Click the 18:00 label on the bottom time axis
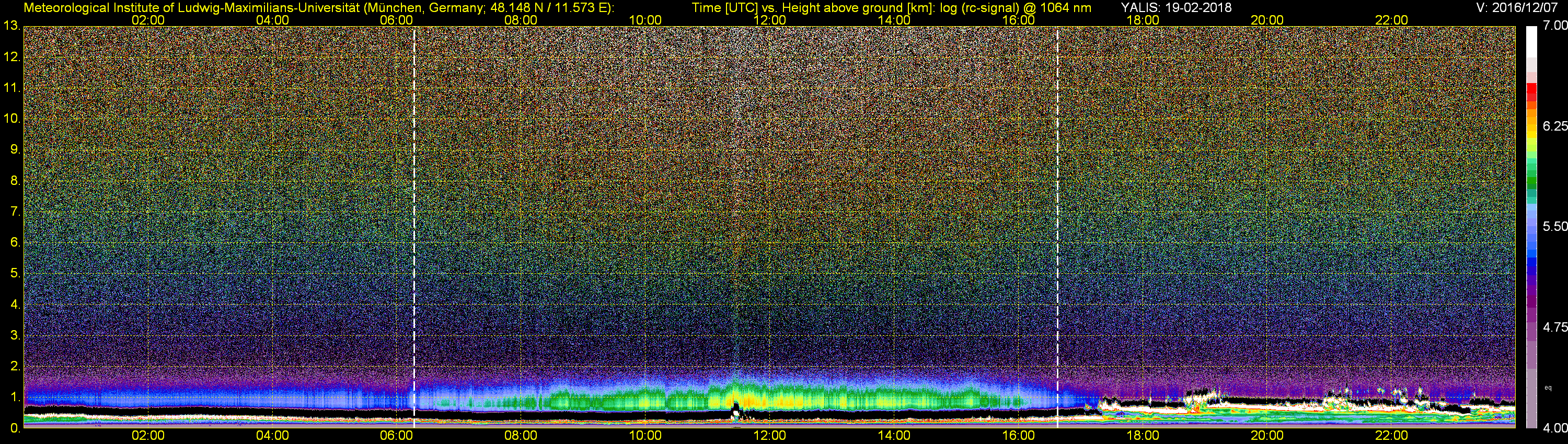Screen dimensions: 1568x444 (1143, 436)
